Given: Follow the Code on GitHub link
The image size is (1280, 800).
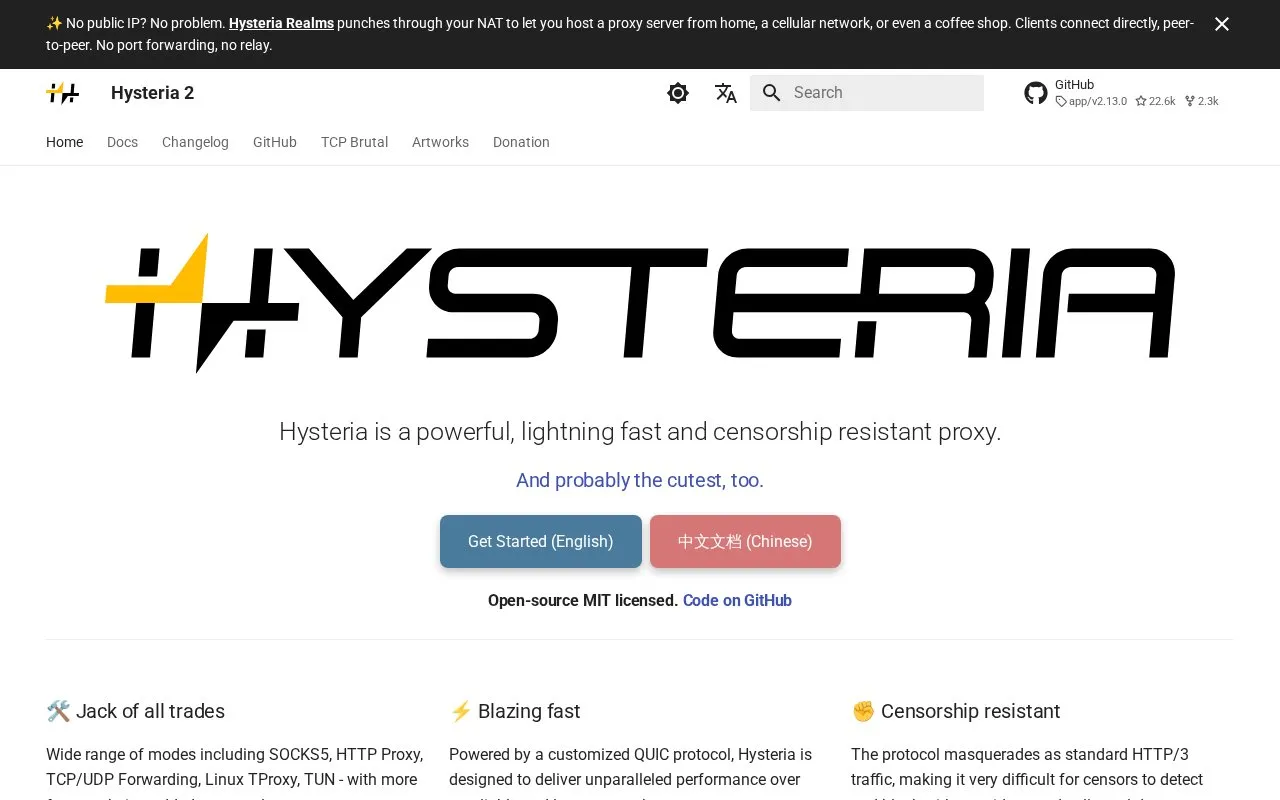Looking at the screenshot, I should [x=737, y=600].
